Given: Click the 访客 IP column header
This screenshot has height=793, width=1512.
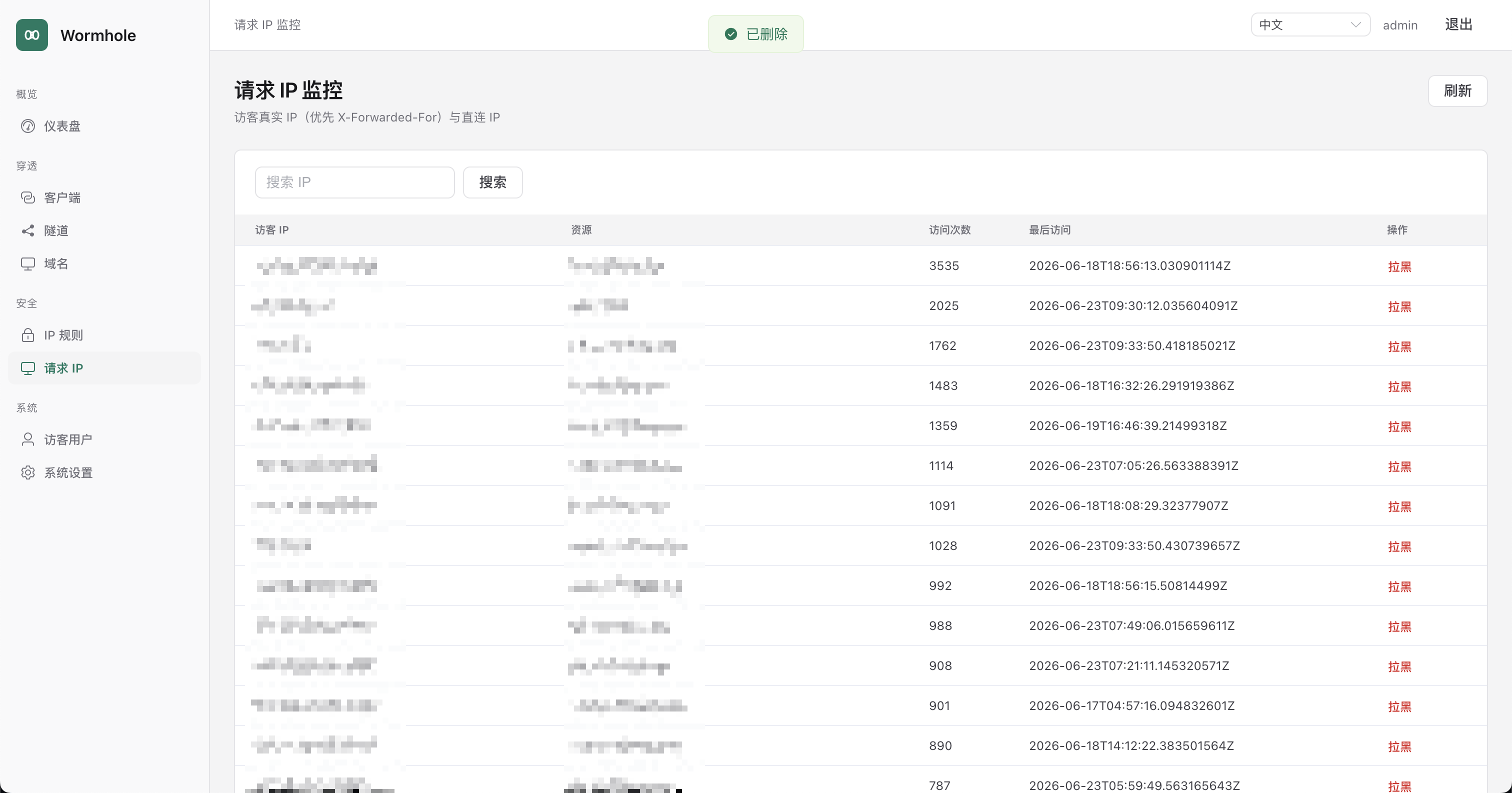Looking at the screenshot, I should click(272, 230).
